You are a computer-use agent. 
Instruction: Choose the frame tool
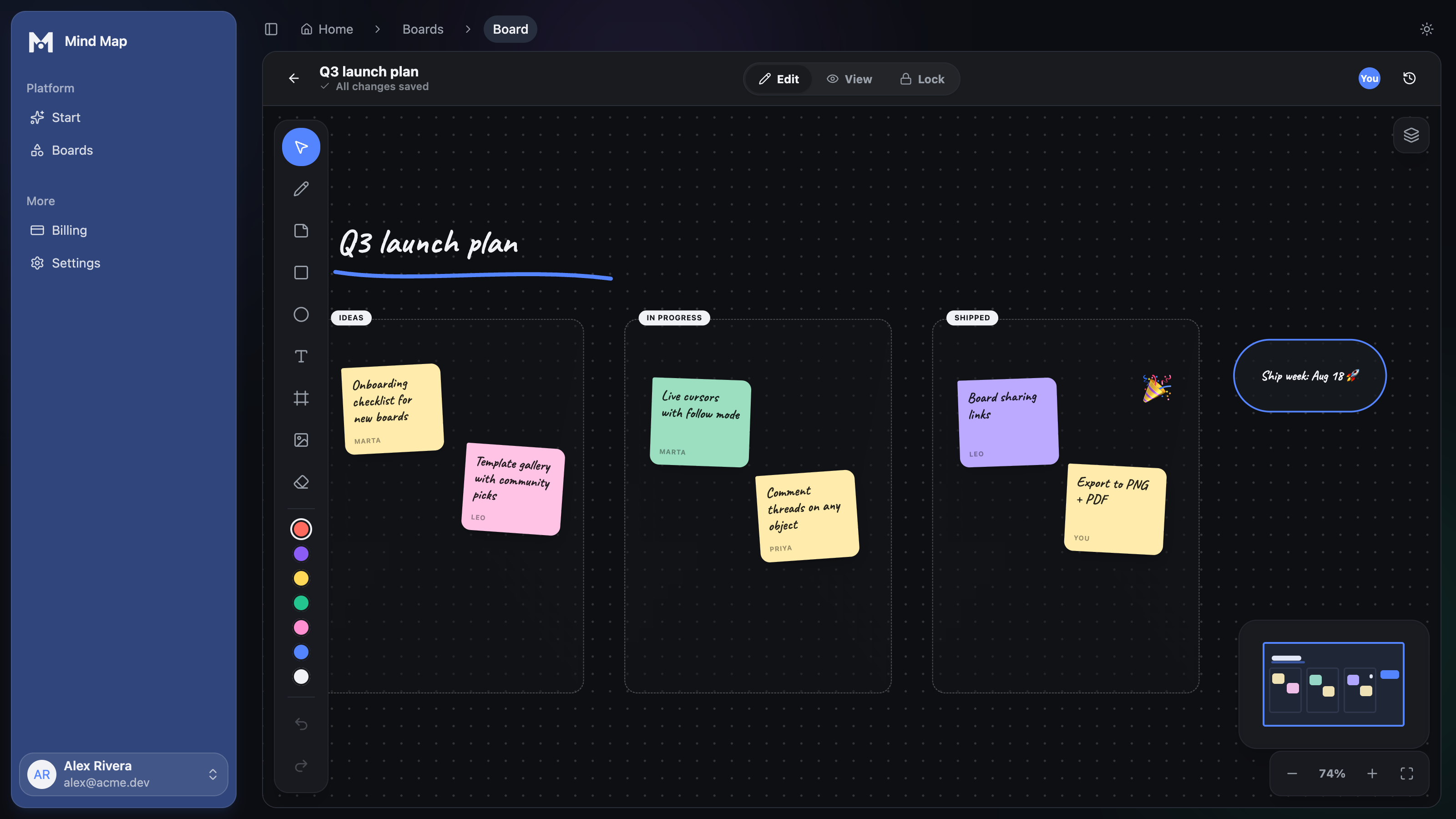tap(301, 398)
